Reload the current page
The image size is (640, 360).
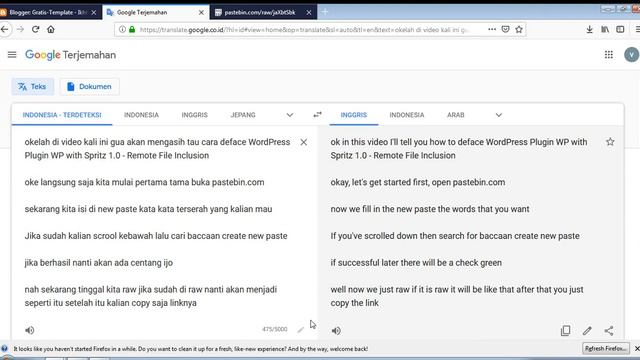pyautogui.click(x=36, y=29)
